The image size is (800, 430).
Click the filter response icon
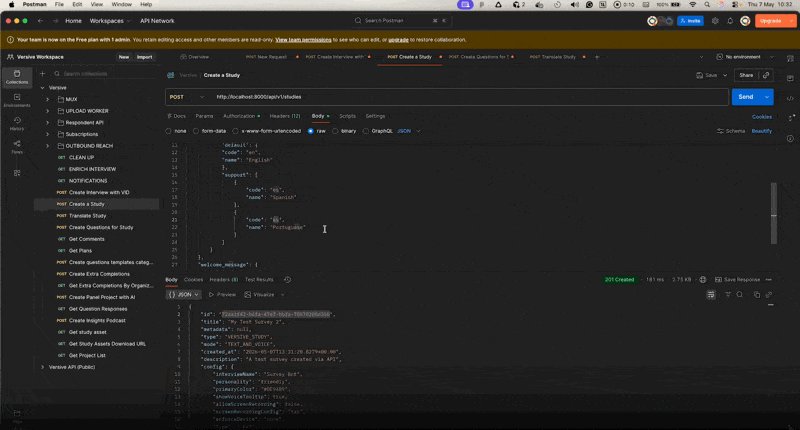point(728,295)
